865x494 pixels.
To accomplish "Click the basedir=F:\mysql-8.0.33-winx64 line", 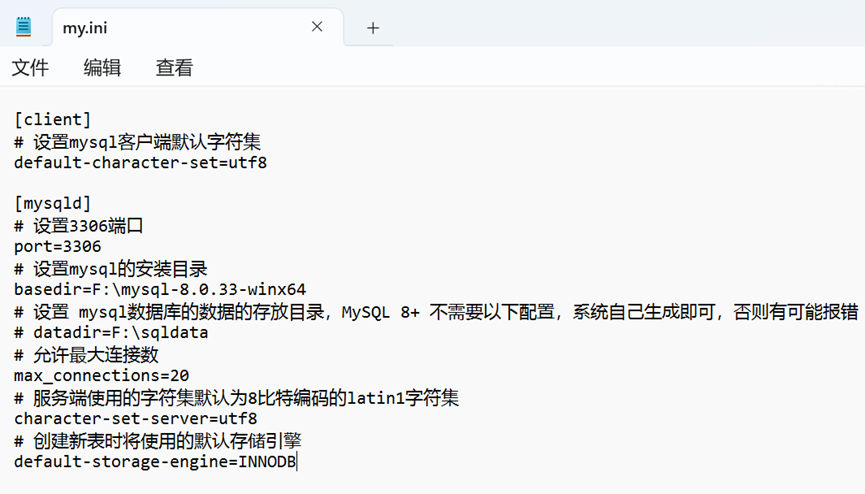I will (x=160, y=290).
